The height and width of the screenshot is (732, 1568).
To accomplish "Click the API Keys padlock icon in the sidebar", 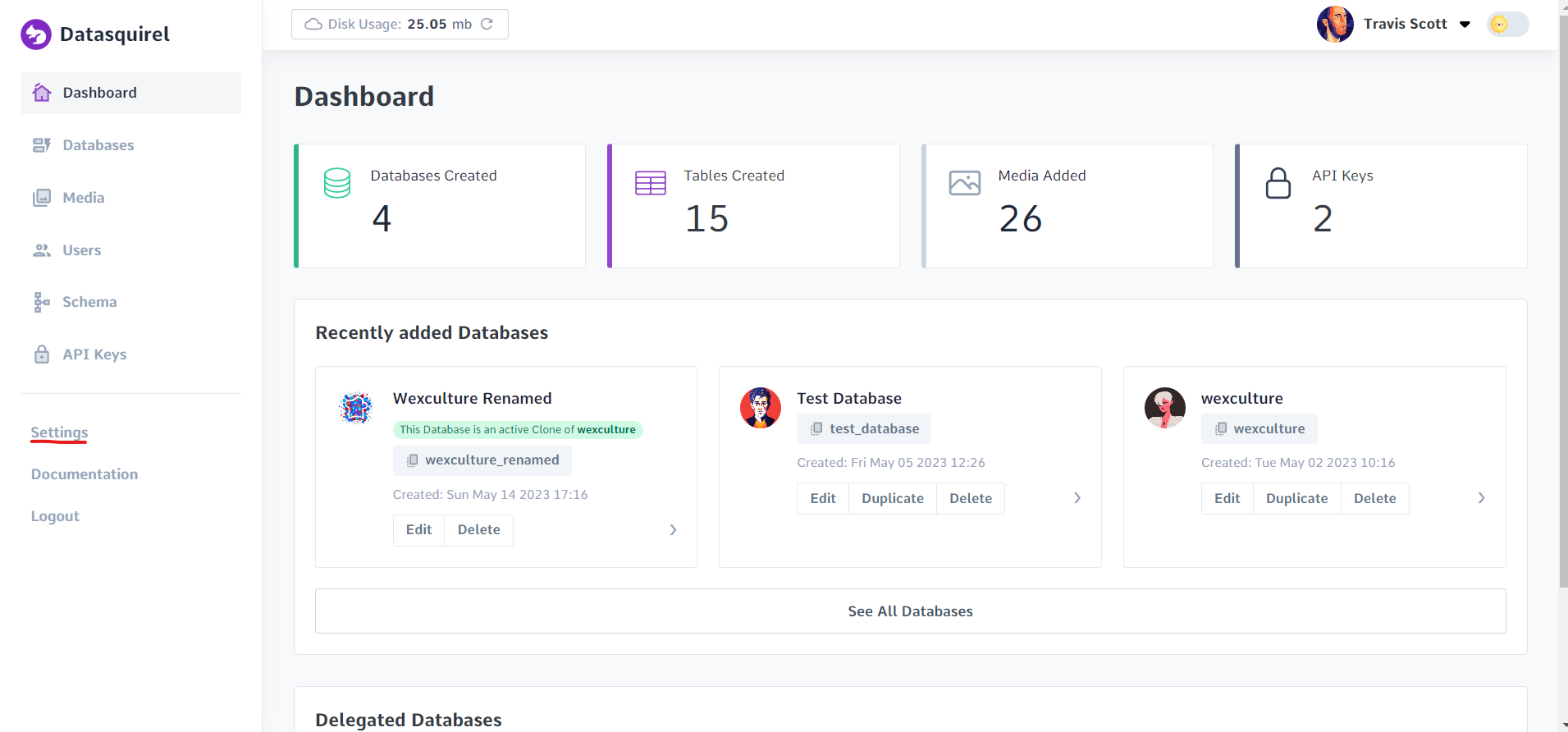I will click(42, 355).
